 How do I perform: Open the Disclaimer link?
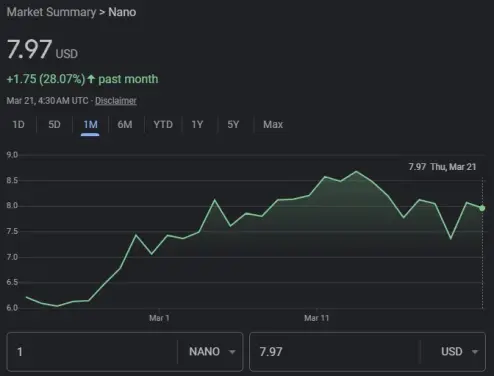(x=116, y=101)
